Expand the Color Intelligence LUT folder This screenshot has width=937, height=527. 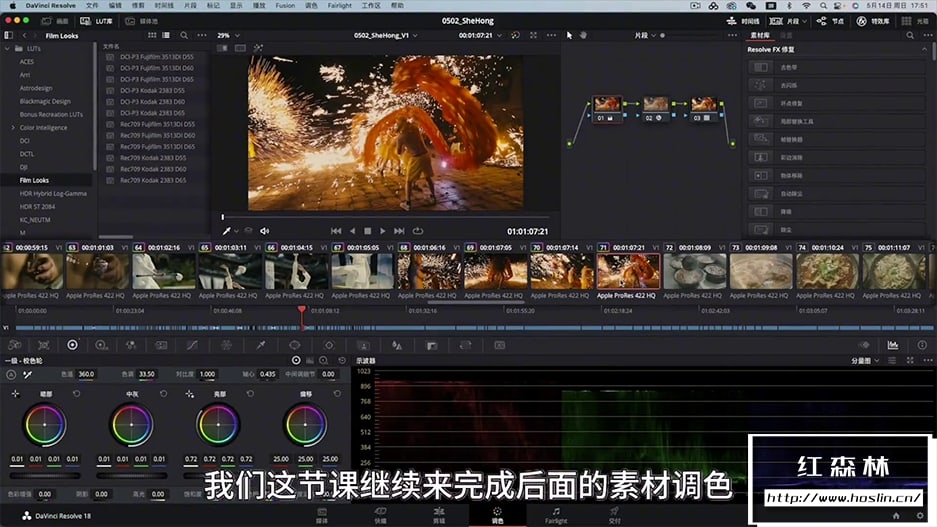pyautogui.click(x=13, y=128)
